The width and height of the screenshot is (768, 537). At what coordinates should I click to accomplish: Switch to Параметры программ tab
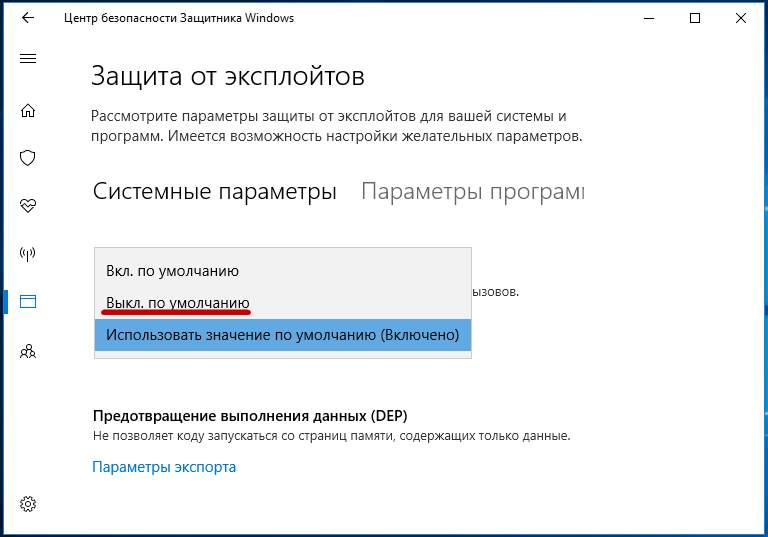473,192
